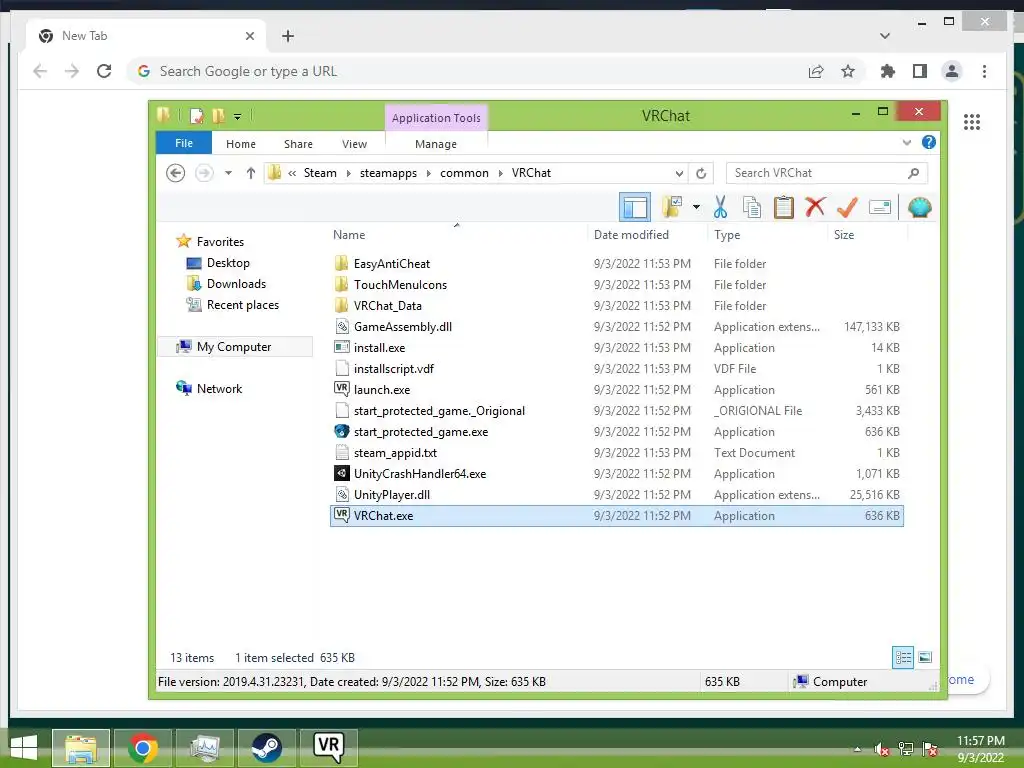Open Google apps grid icon
1024x768 pixels.
tap(972, 122)
